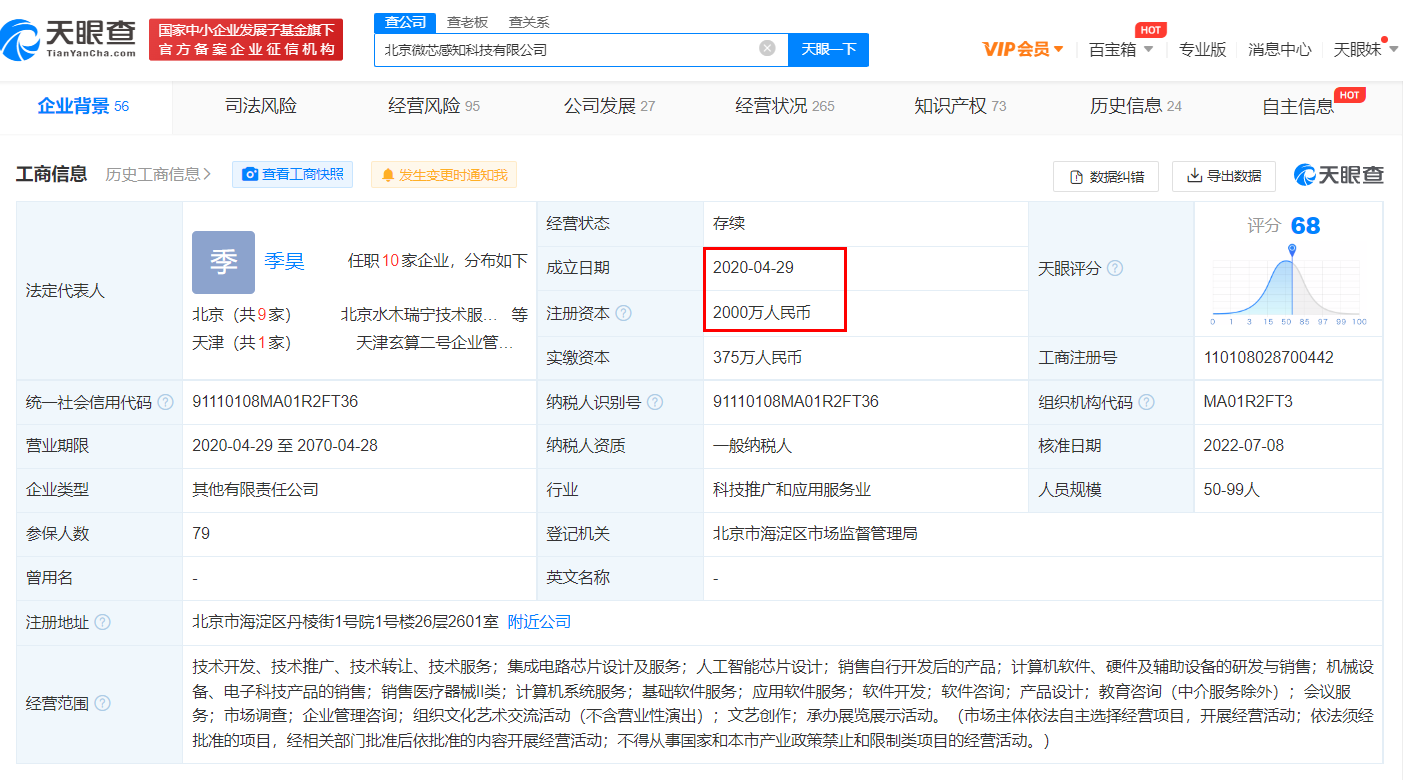Select industry 科技推广和应用服务业
The image size is (1403, 780).
pyautogui.click(x=792, y=490)
